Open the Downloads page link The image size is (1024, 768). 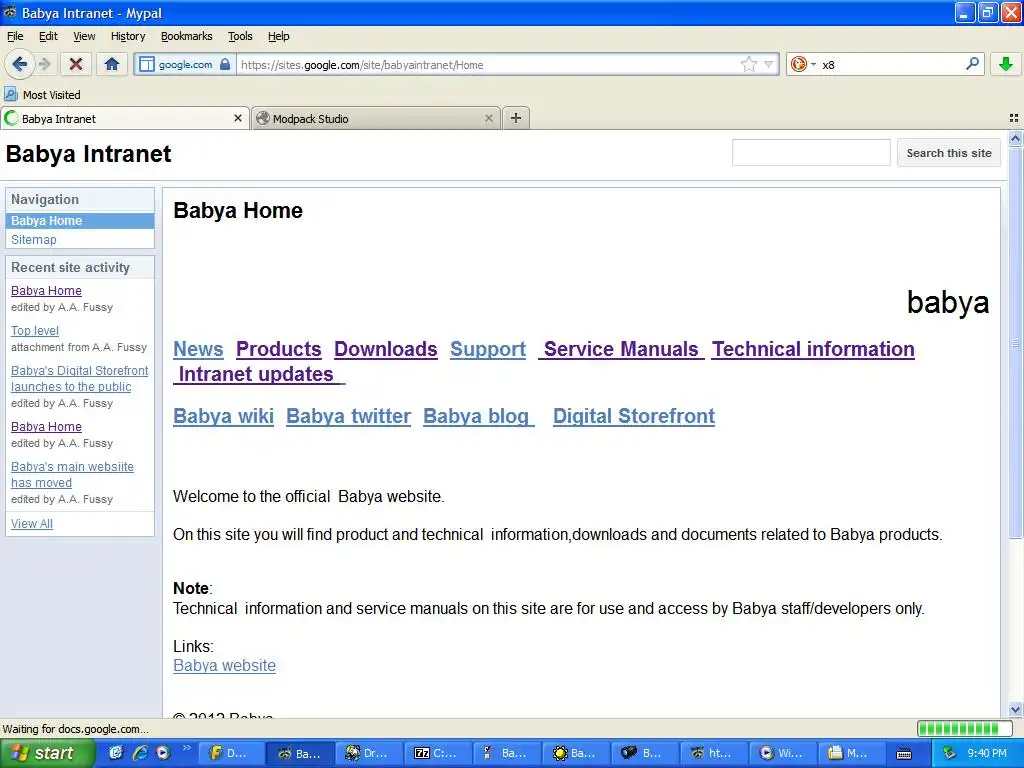pos(386,349)
